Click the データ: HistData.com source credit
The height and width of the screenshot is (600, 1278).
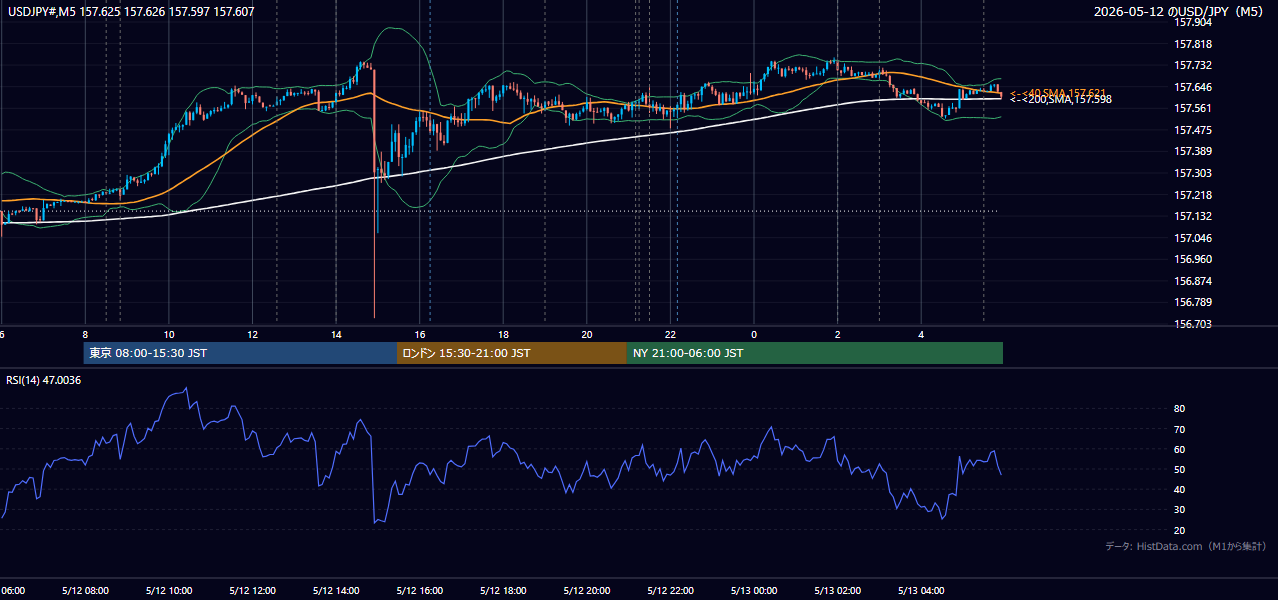coord(1186,546)
